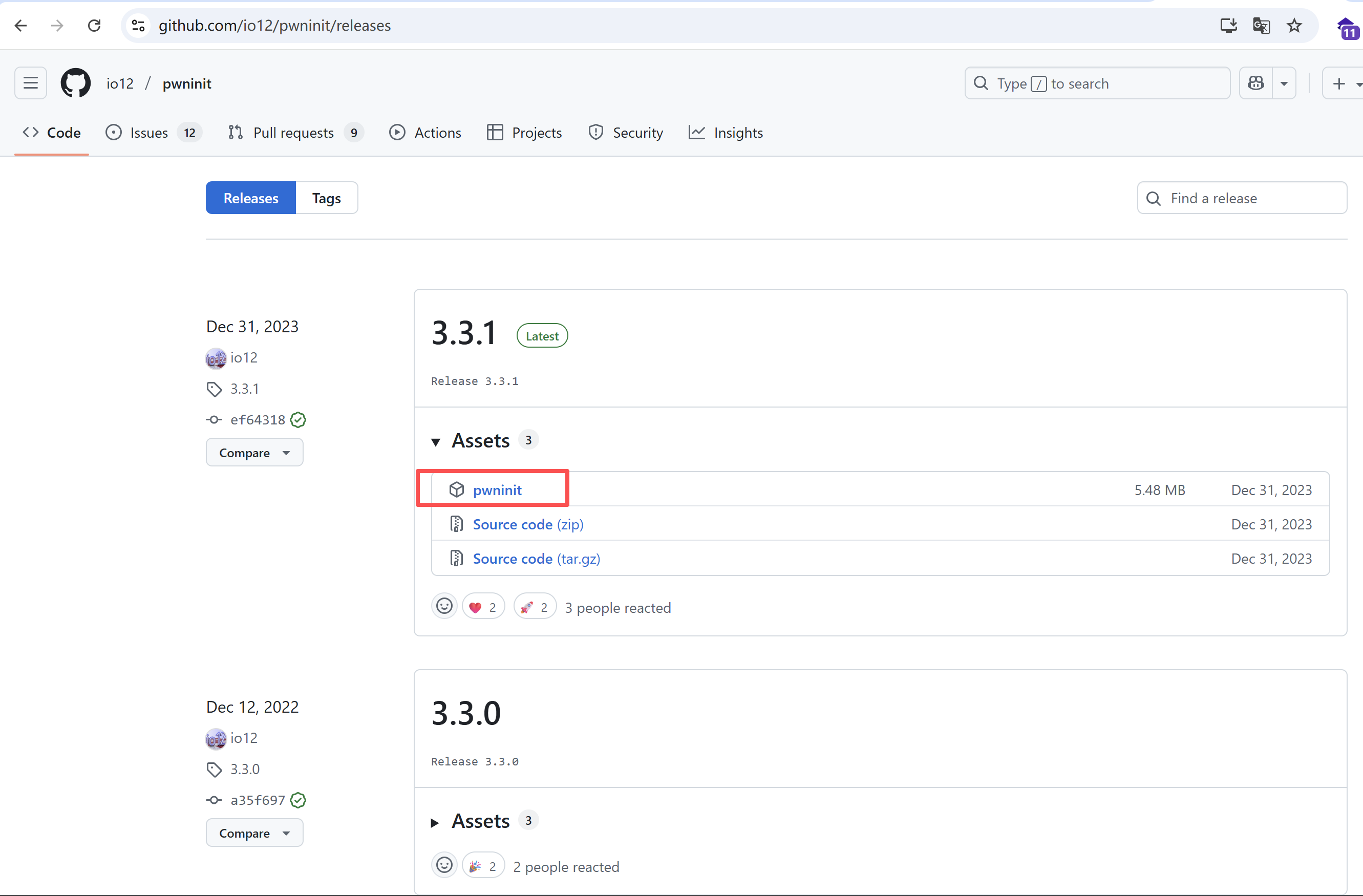The width and height of the screenshot is (1363, 896).
Task: Open site information icon in address bar
Action: (x=138, y=26)
